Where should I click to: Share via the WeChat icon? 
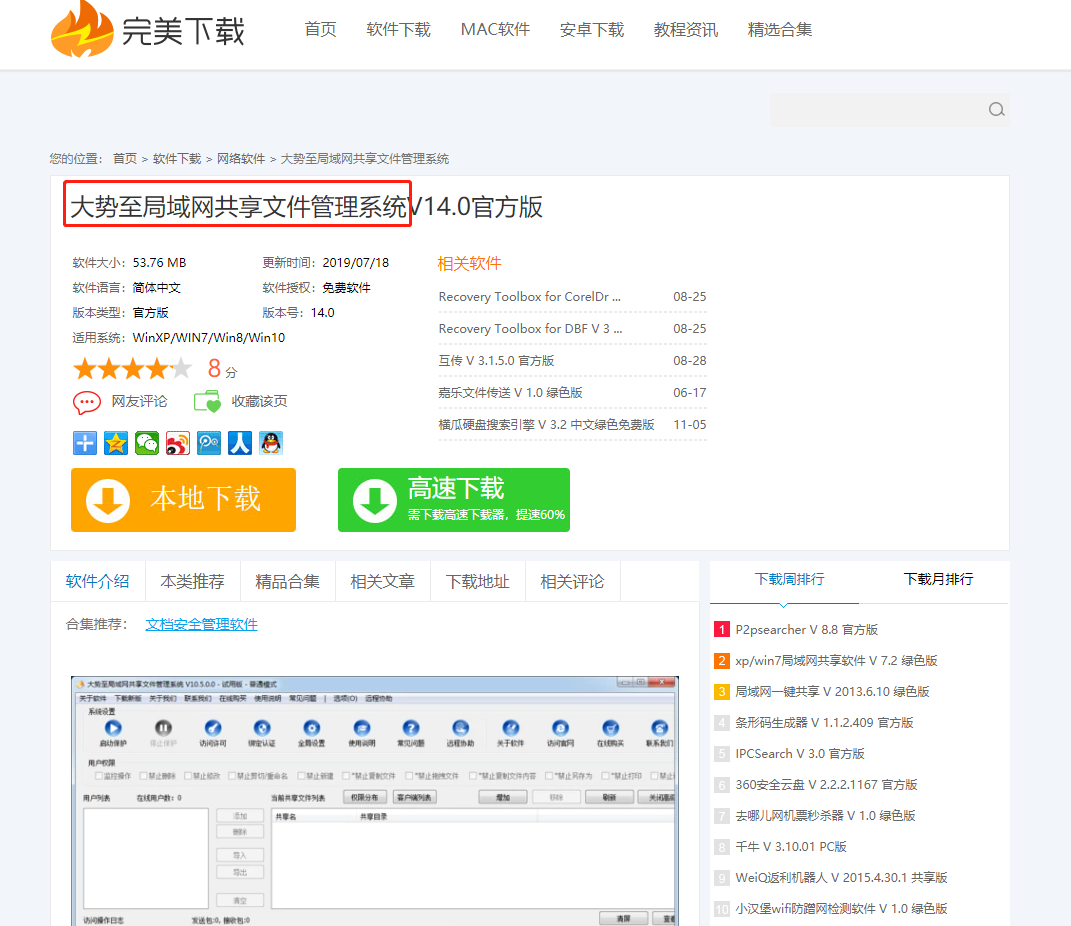[147, 443]
